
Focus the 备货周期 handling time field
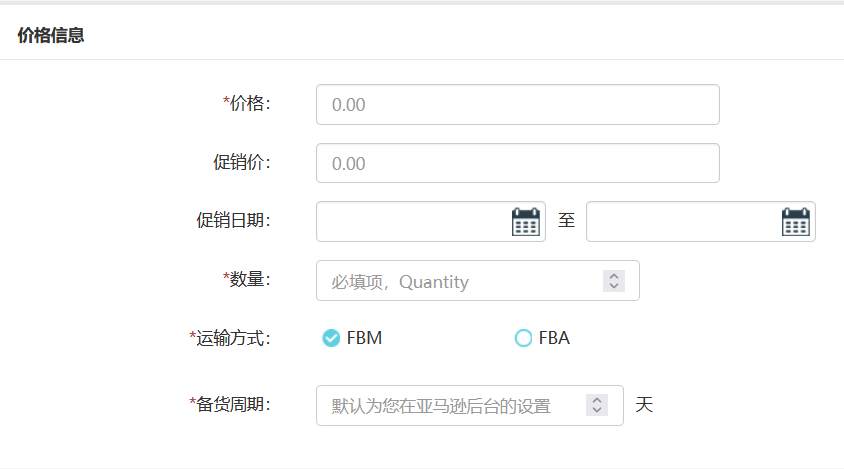(470, 405)
